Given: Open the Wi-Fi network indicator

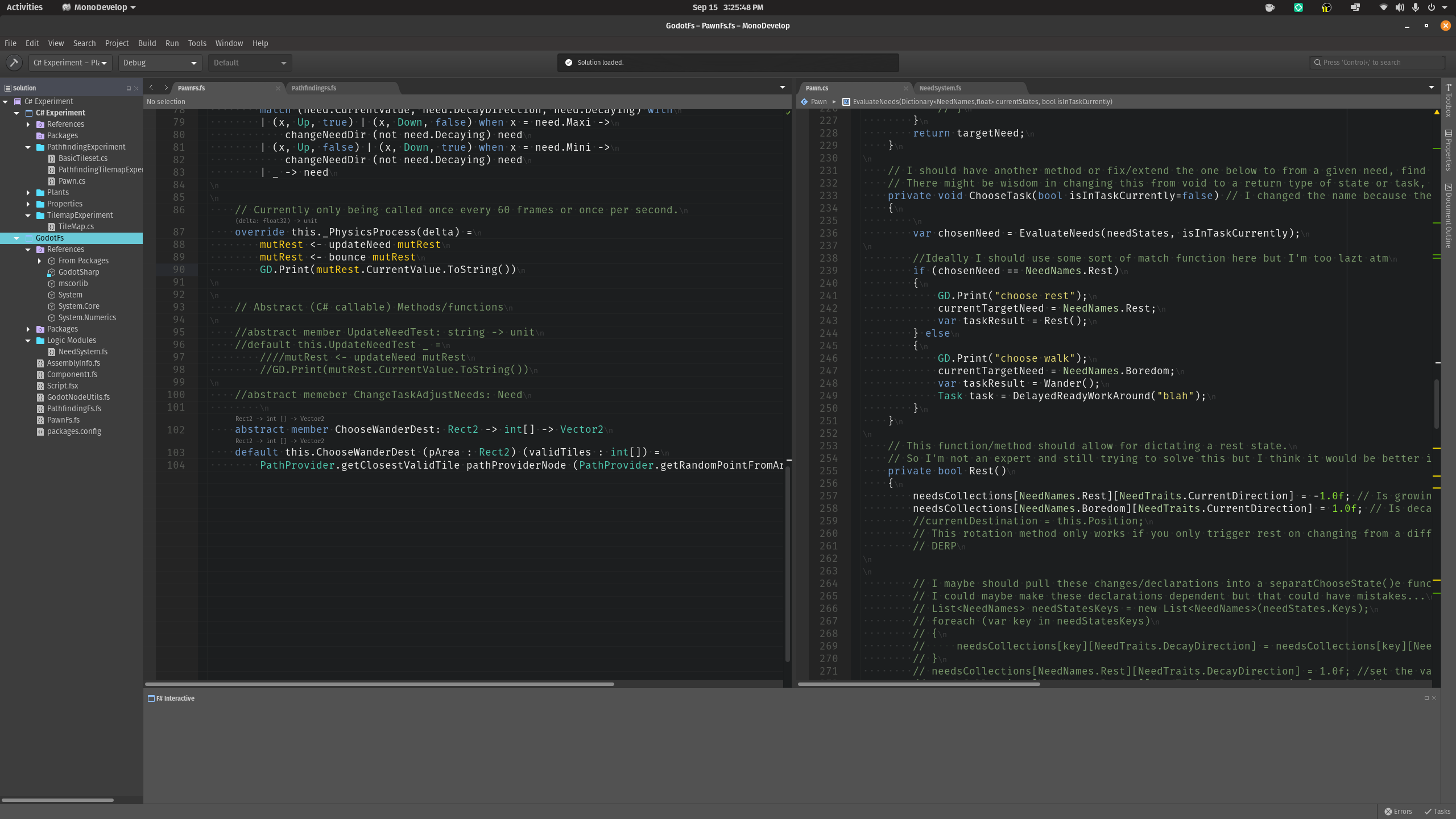Looking at the screenshot, I should 1384,7.
